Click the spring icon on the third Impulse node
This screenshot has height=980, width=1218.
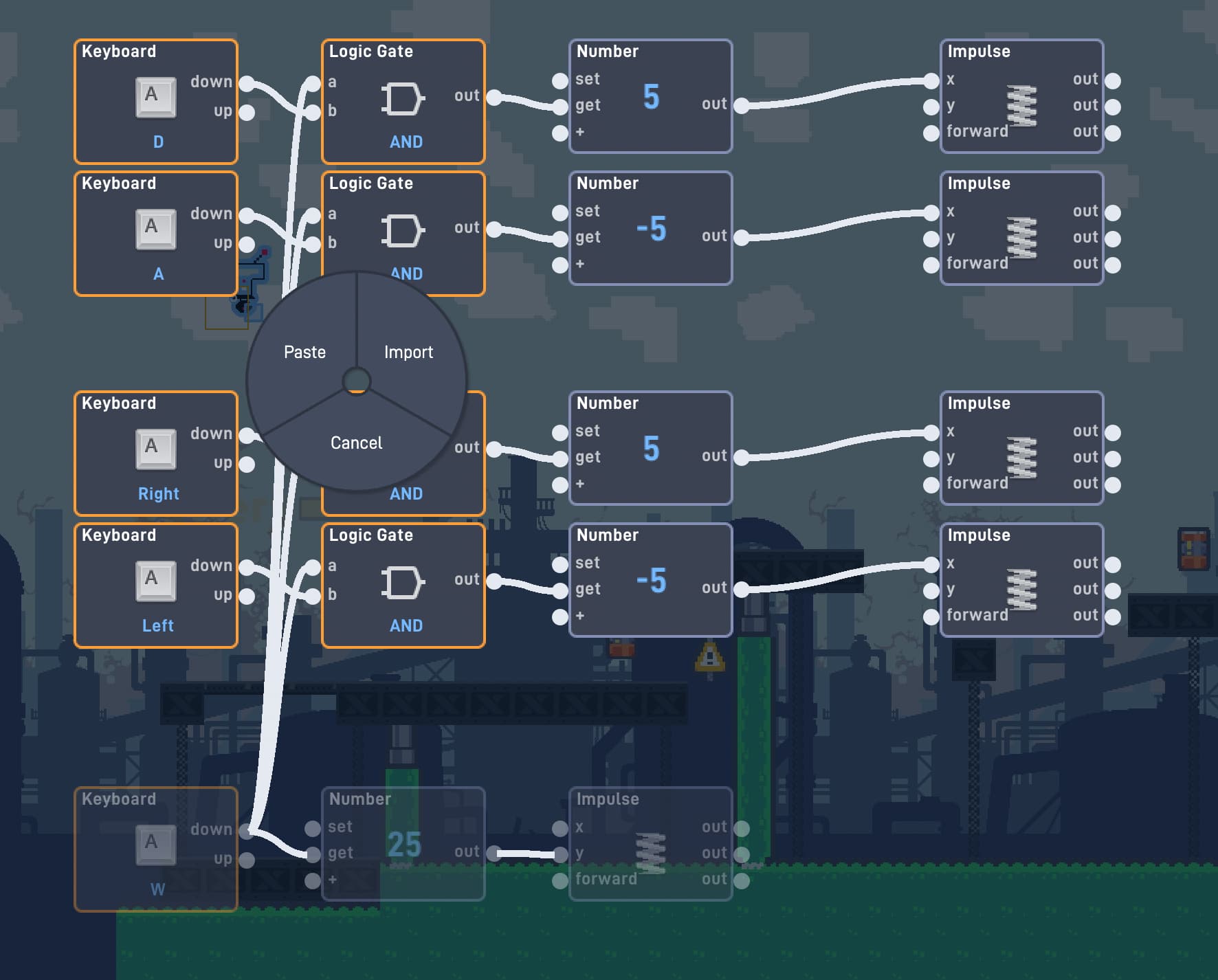[x=1022, y=458]
